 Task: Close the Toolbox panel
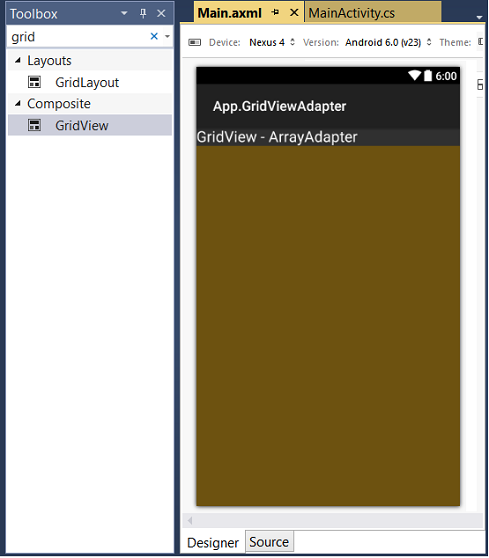click(161, 14)
